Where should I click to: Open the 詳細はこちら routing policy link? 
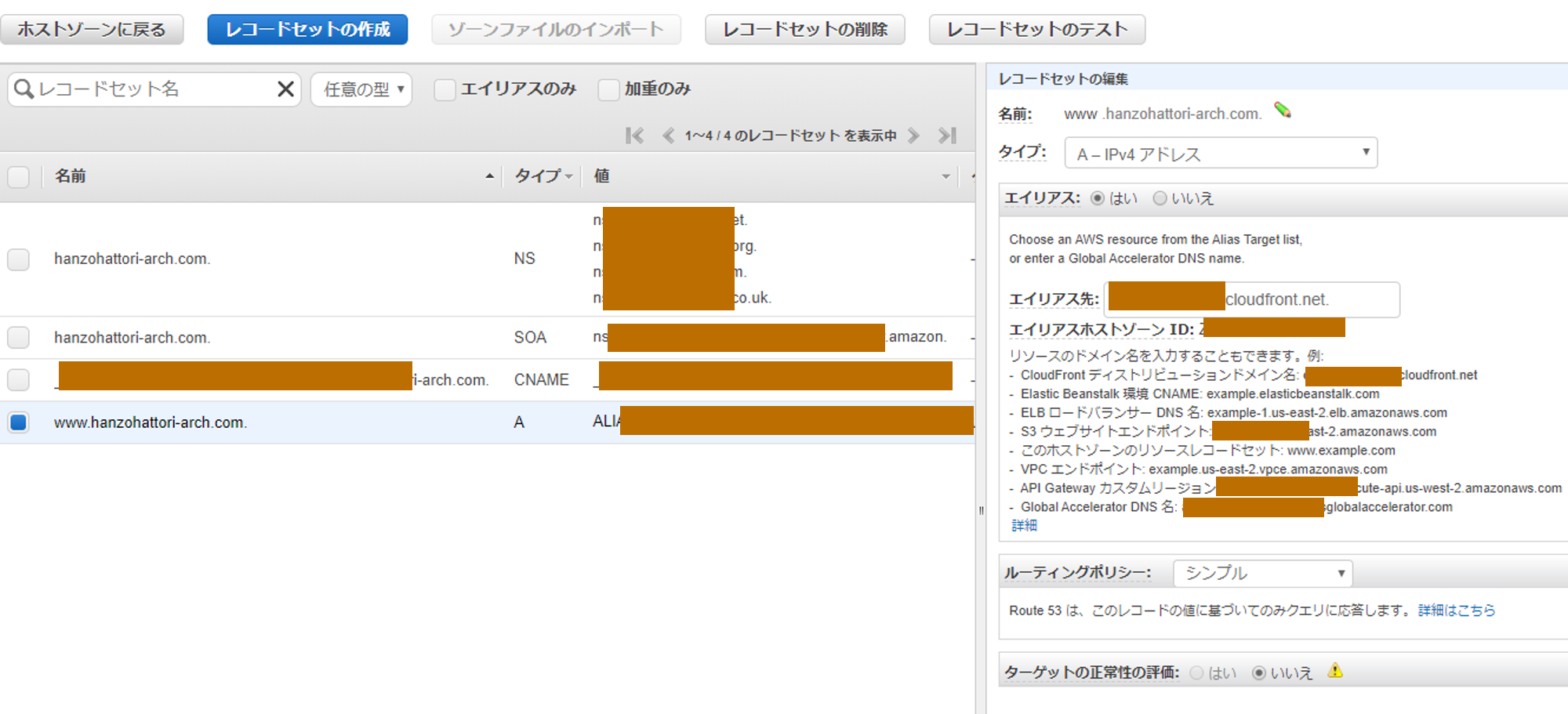pyautogui.click(x=1457, y=611)
